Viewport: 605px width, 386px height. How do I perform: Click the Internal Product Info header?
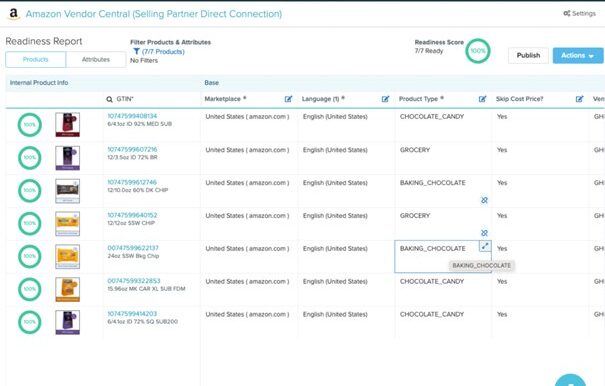(x=39, y=83)
